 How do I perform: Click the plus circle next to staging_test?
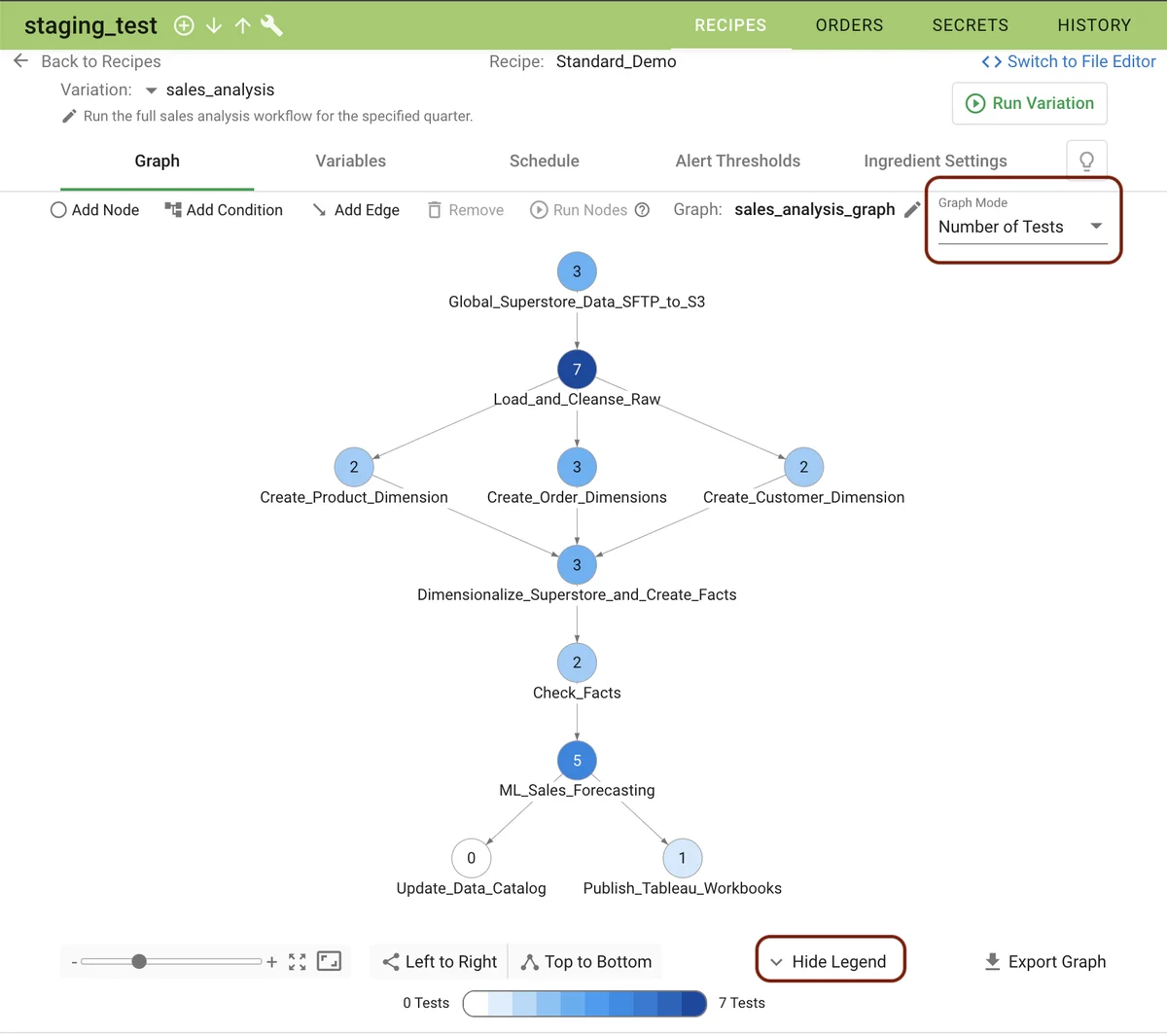pyautogui.click(x=184, y=25)
